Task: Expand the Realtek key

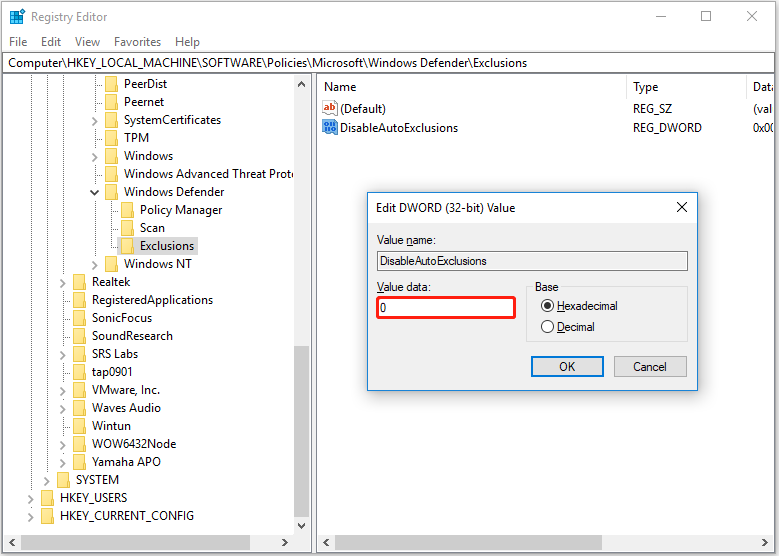Action: pyautogui.click(x=63, y=283)
